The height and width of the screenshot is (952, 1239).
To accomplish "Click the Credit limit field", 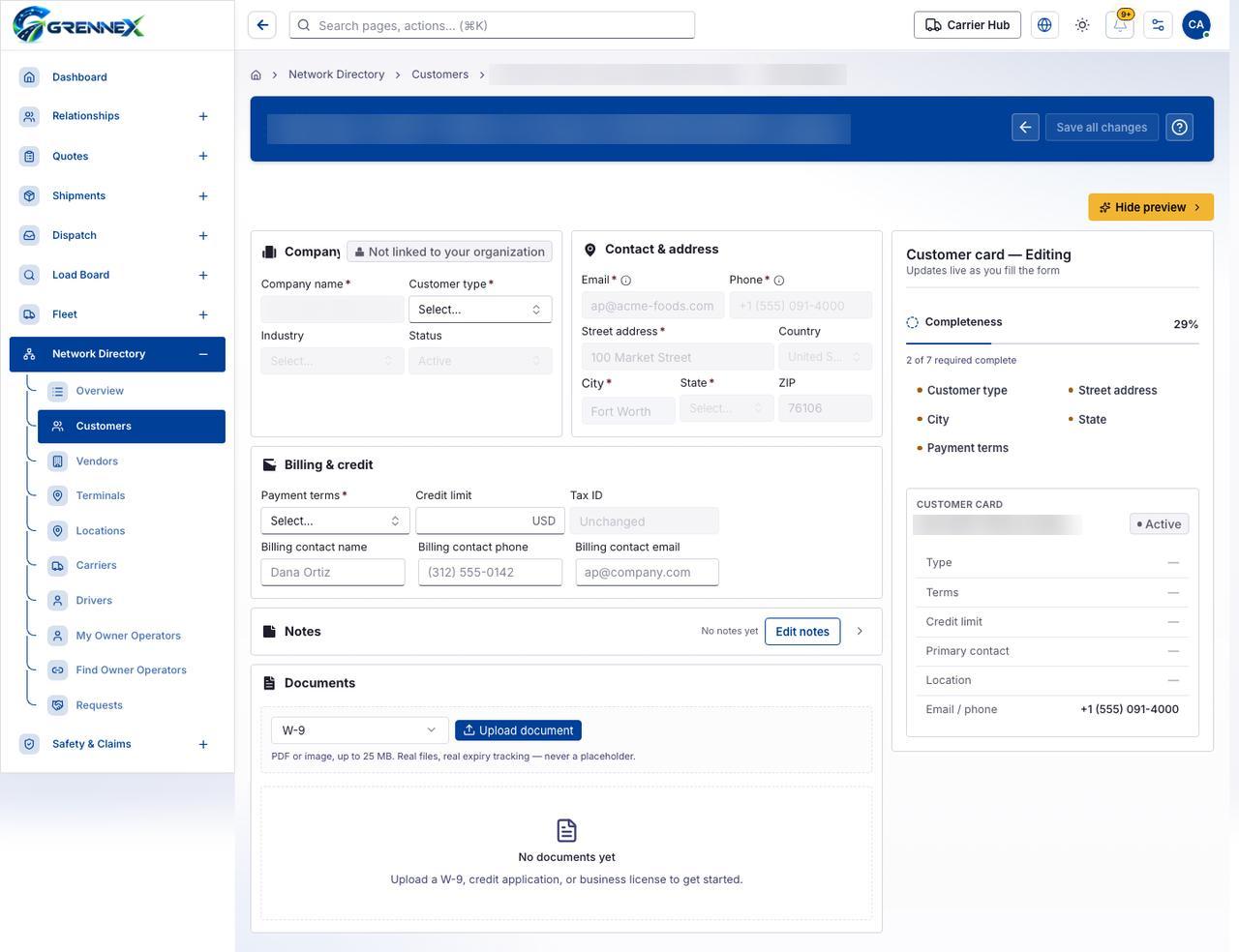I will pyautogui.click(x=490, y=521).
